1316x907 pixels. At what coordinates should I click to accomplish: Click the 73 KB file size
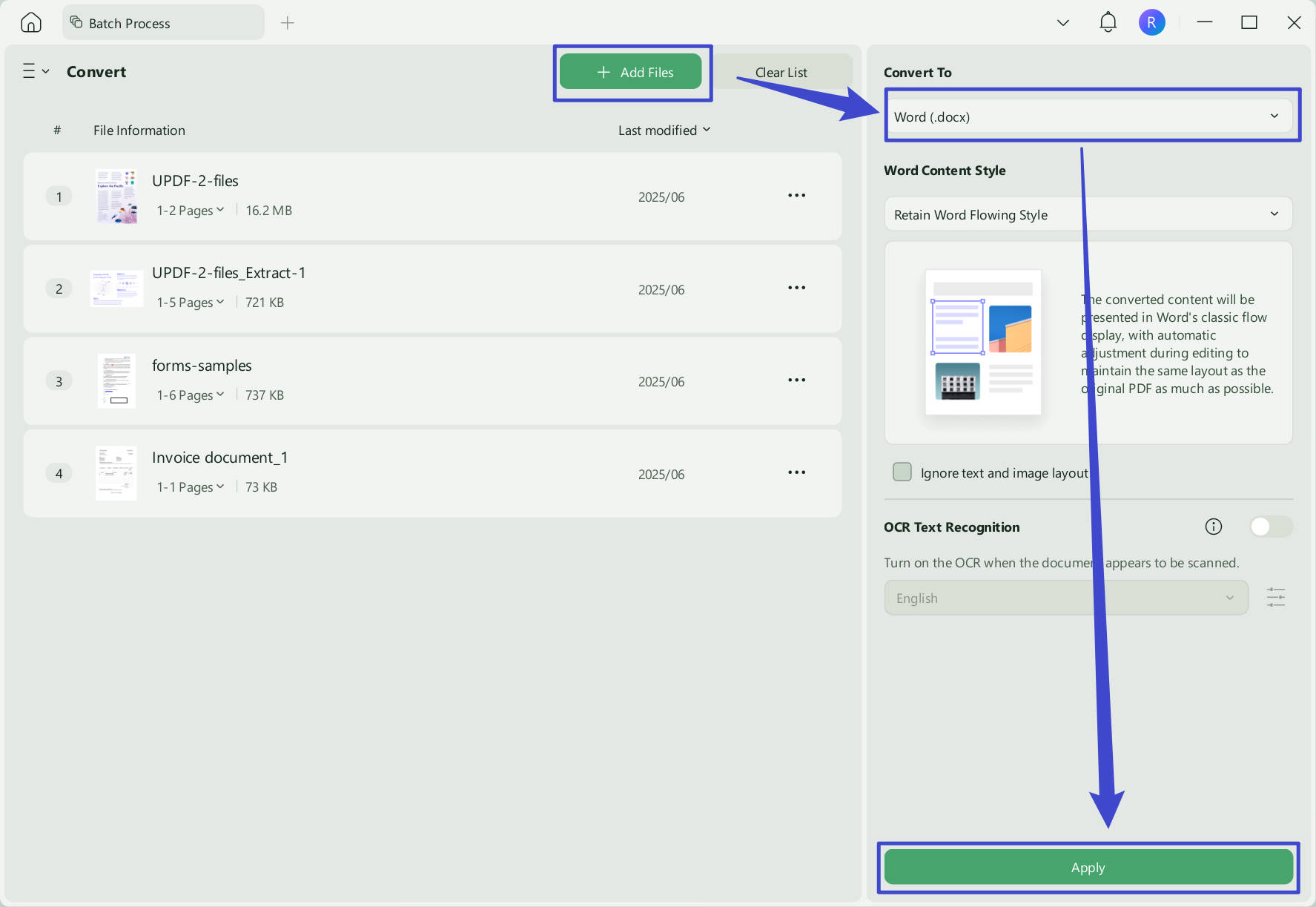(x=261, y=487)
